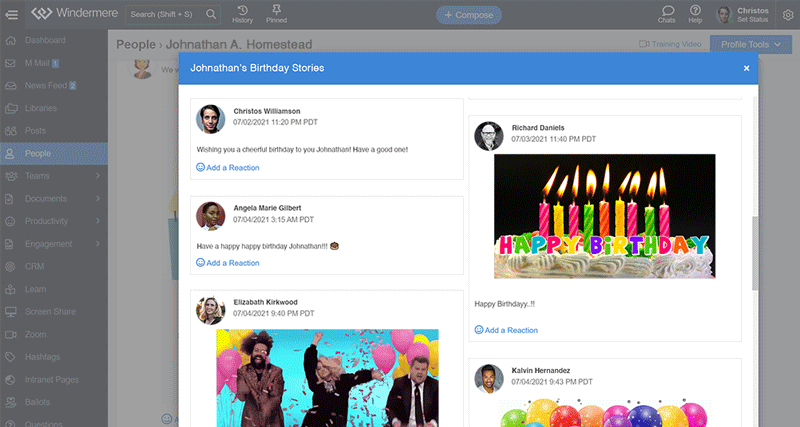800x427 pixels.
Task: Click Christos Williamson's avatar photo
Action: tap(211, 119)
